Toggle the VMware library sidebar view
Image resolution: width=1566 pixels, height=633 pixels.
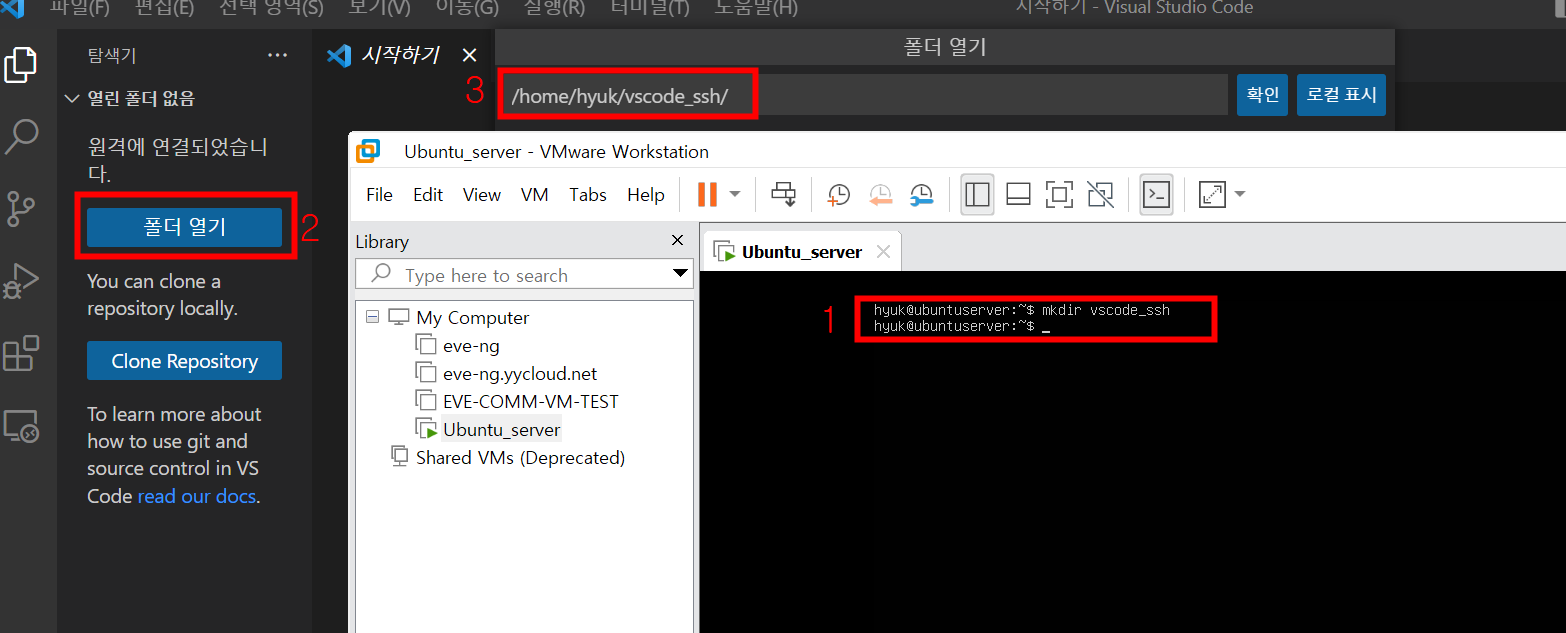977,194
